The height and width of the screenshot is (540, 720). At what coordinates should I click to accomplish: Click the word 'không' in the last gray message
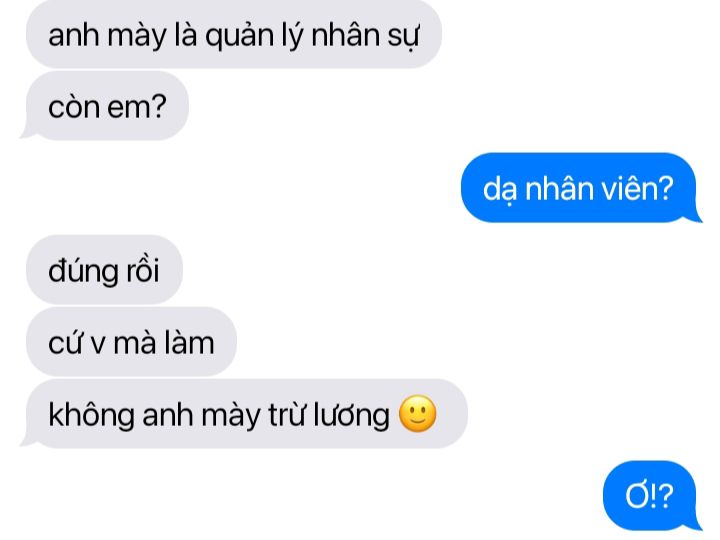[x=91, y=416]
